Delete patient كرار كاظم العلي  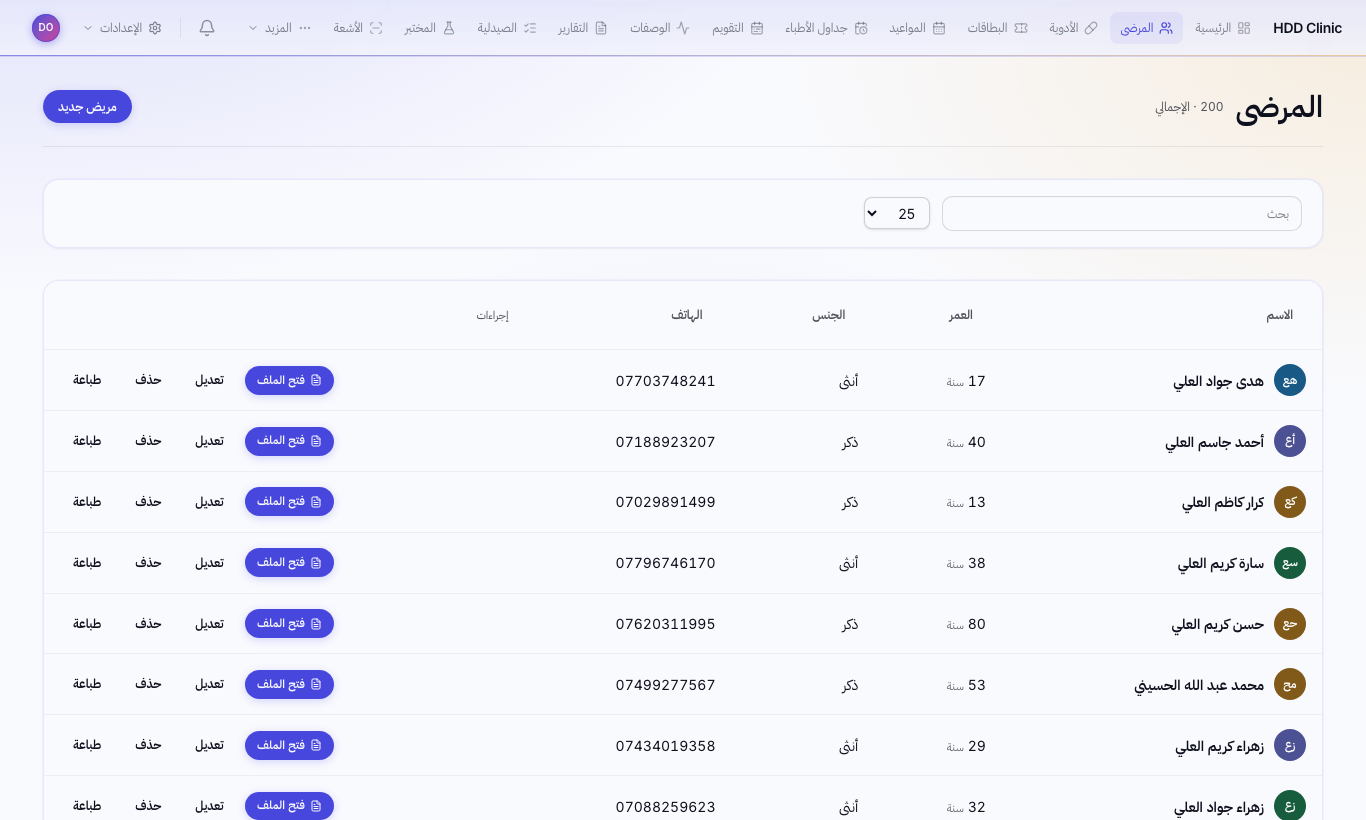click(148, 502)
